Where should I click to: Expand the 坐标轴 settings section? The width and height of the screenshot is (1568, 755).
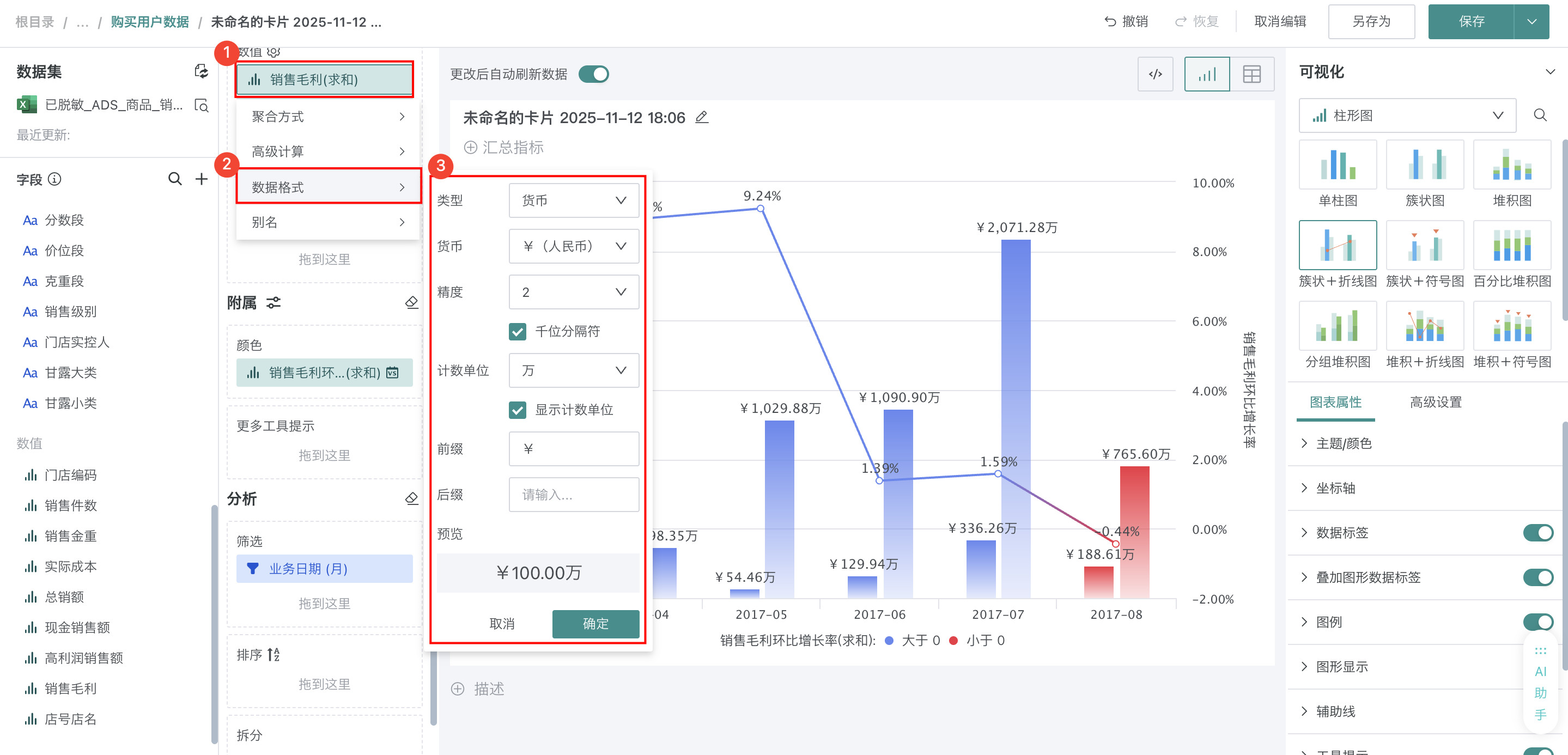1335,488
